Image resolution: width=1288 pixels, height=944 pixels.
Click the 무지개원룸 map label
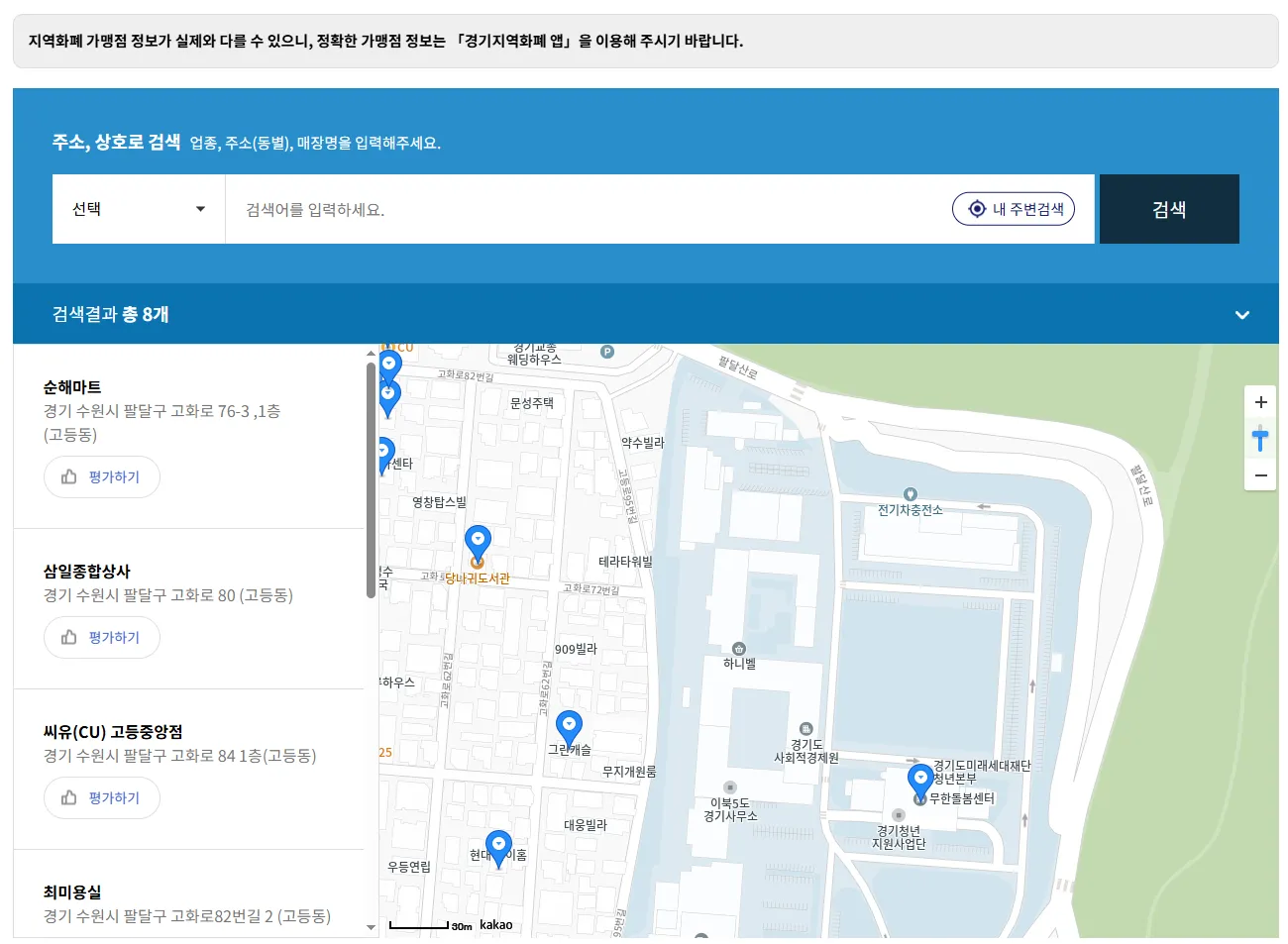coord(629,772)
